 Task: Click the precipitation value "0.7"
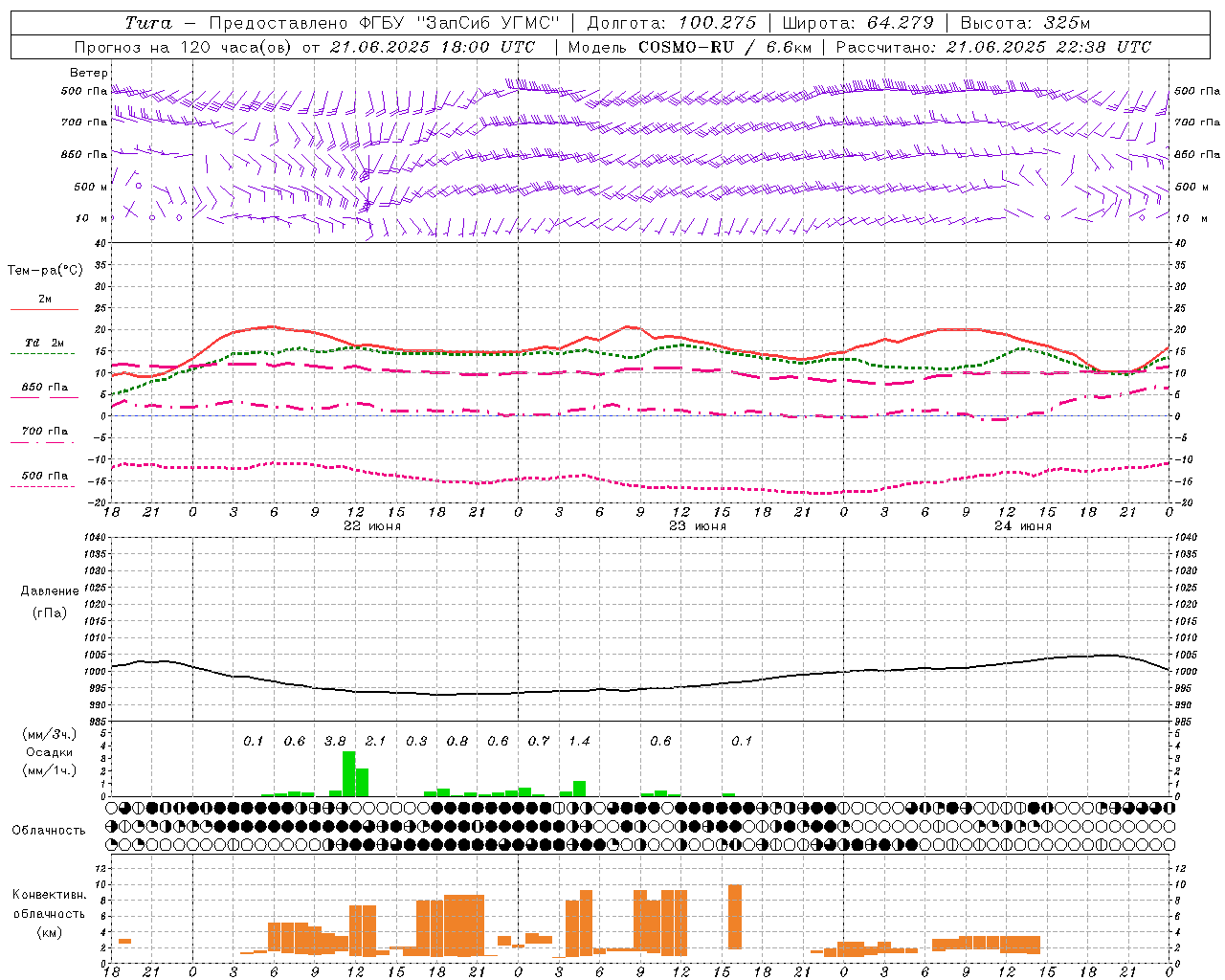coord(539,741)
